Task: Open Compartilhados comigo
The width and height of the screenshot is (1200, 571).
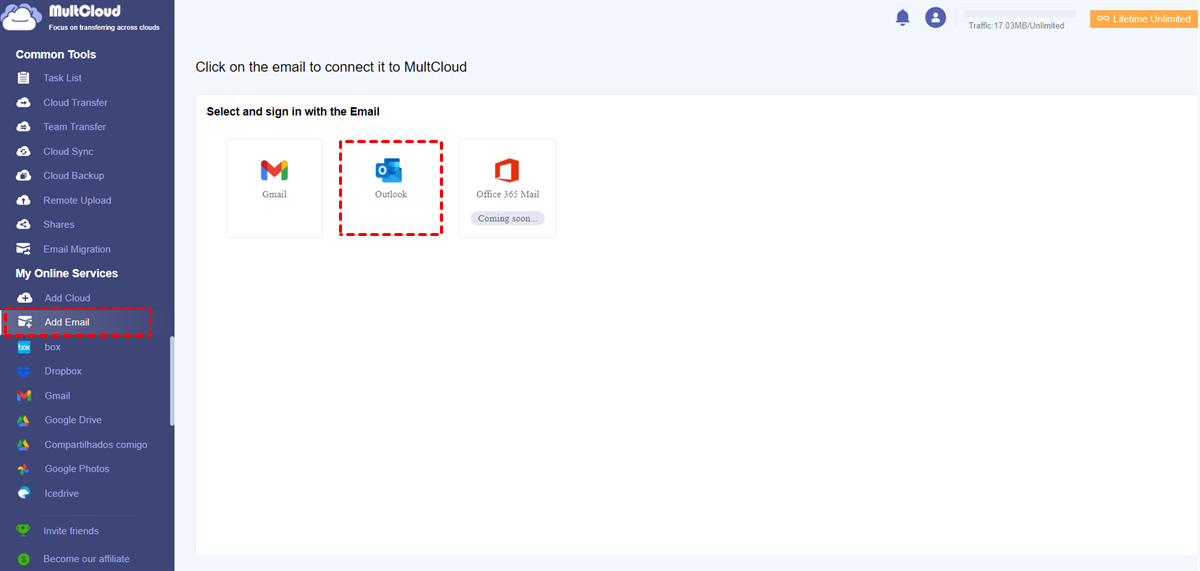Action: point(96,445)
